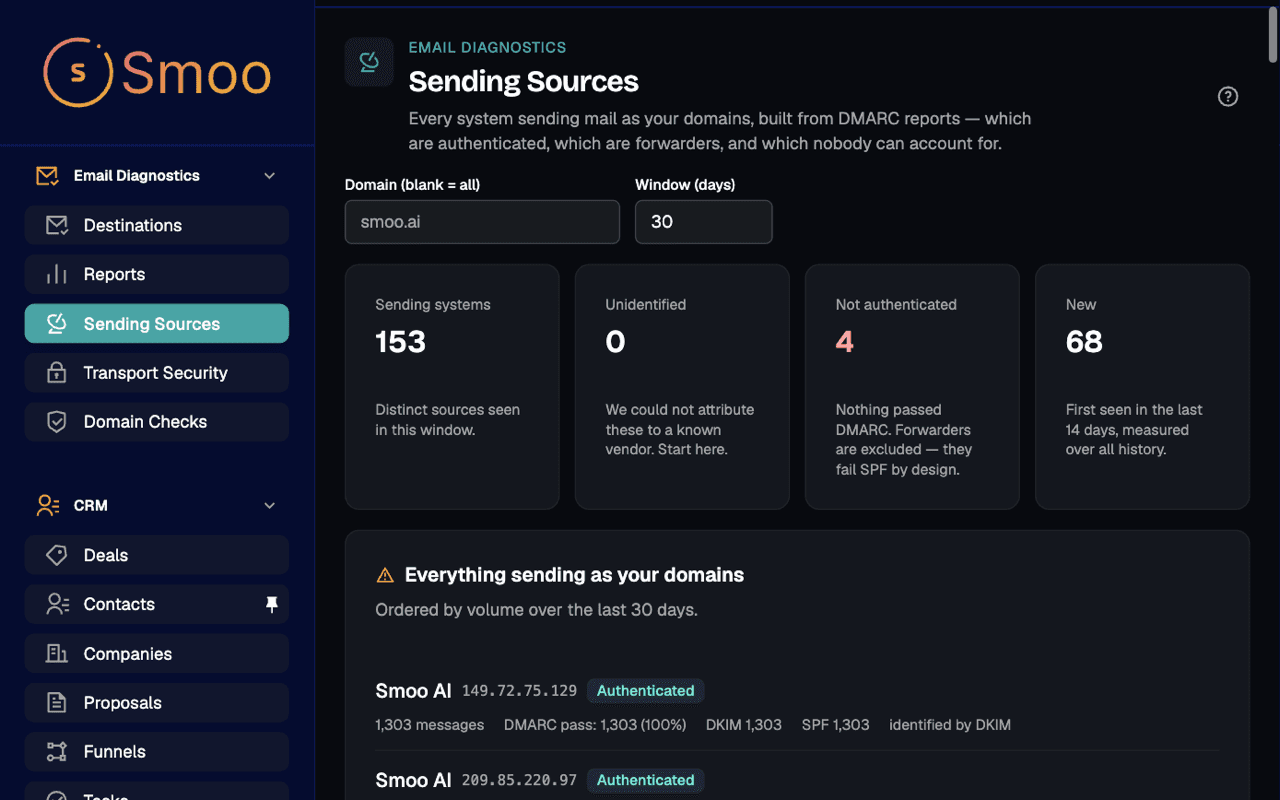Select Sending Sources in sidebar

click(x=157, y=324)
